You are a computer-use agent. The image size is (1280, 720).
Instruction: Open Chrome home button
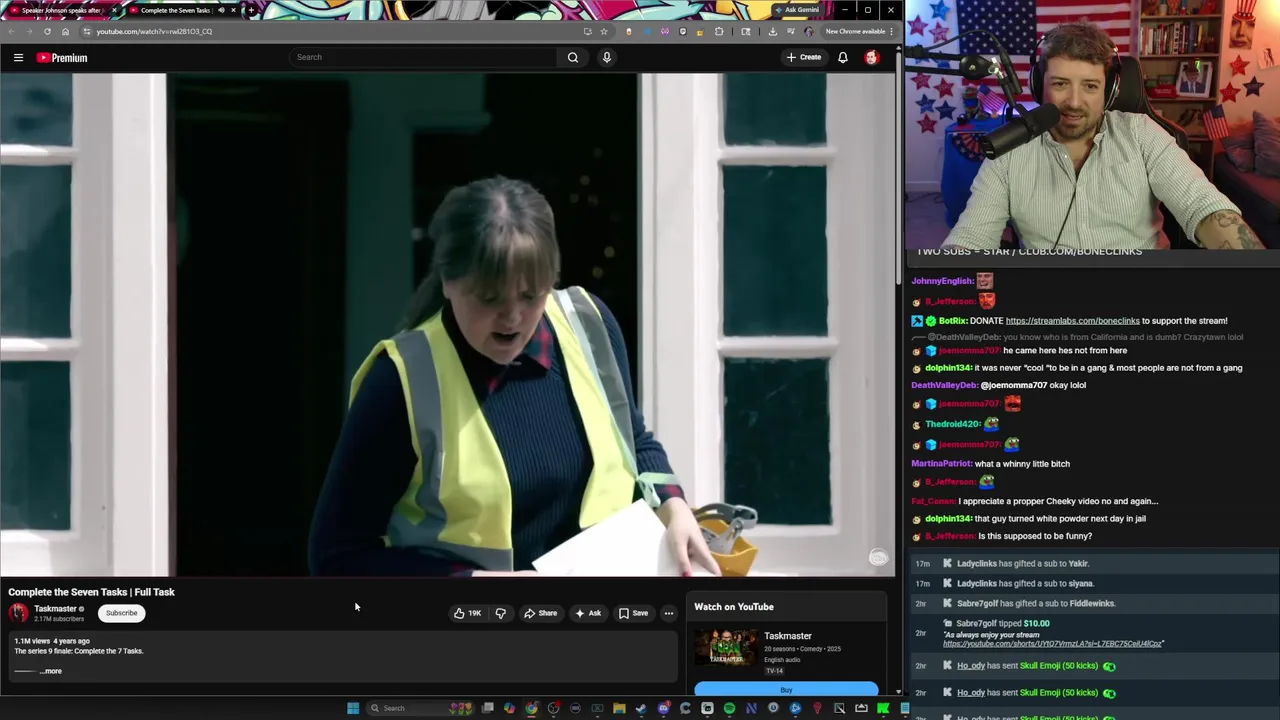tap(66, 31)
